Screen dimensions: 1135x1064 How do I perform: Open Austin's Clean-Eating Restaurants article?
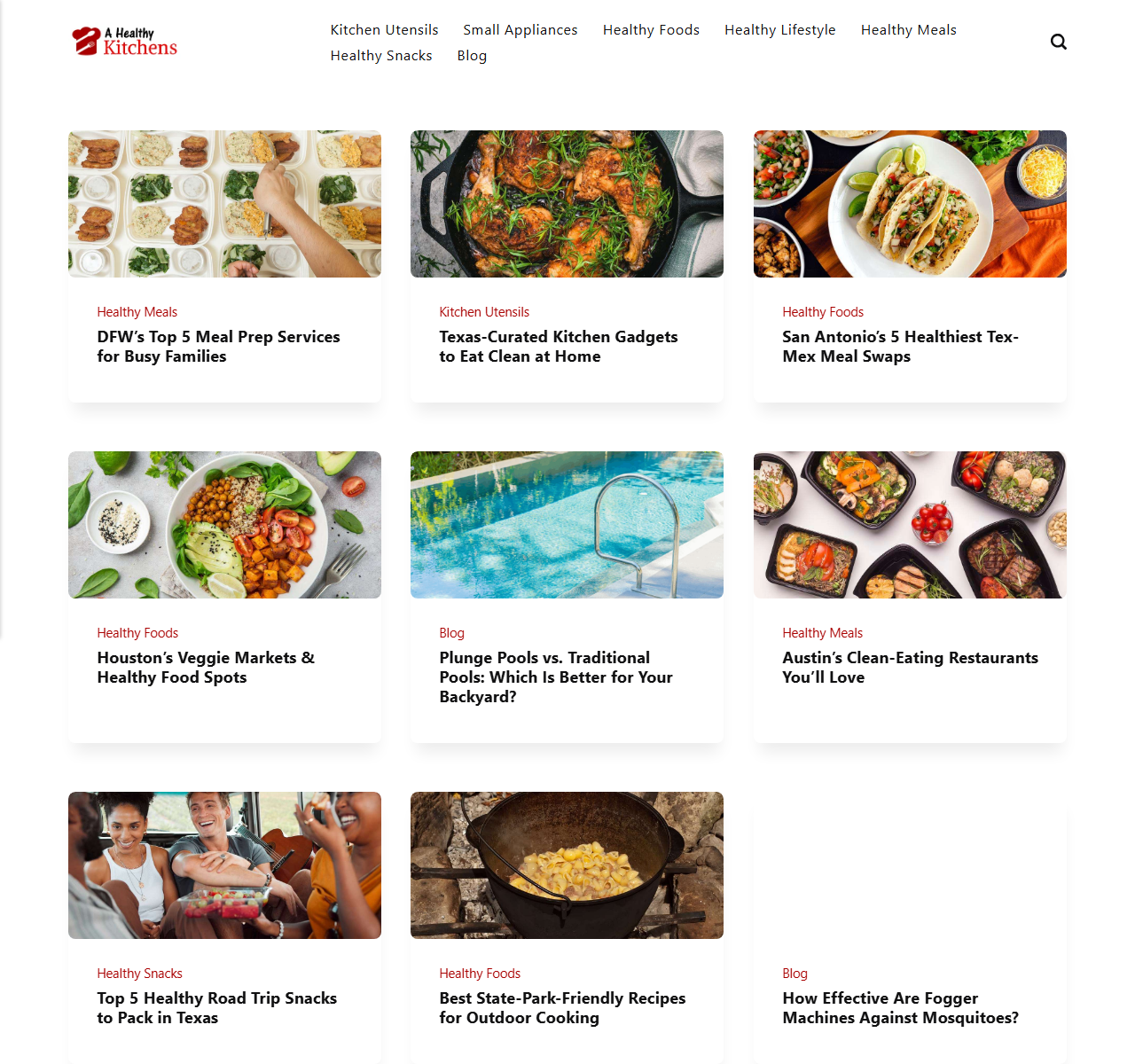pyautogui.click(x=910, y=668)
